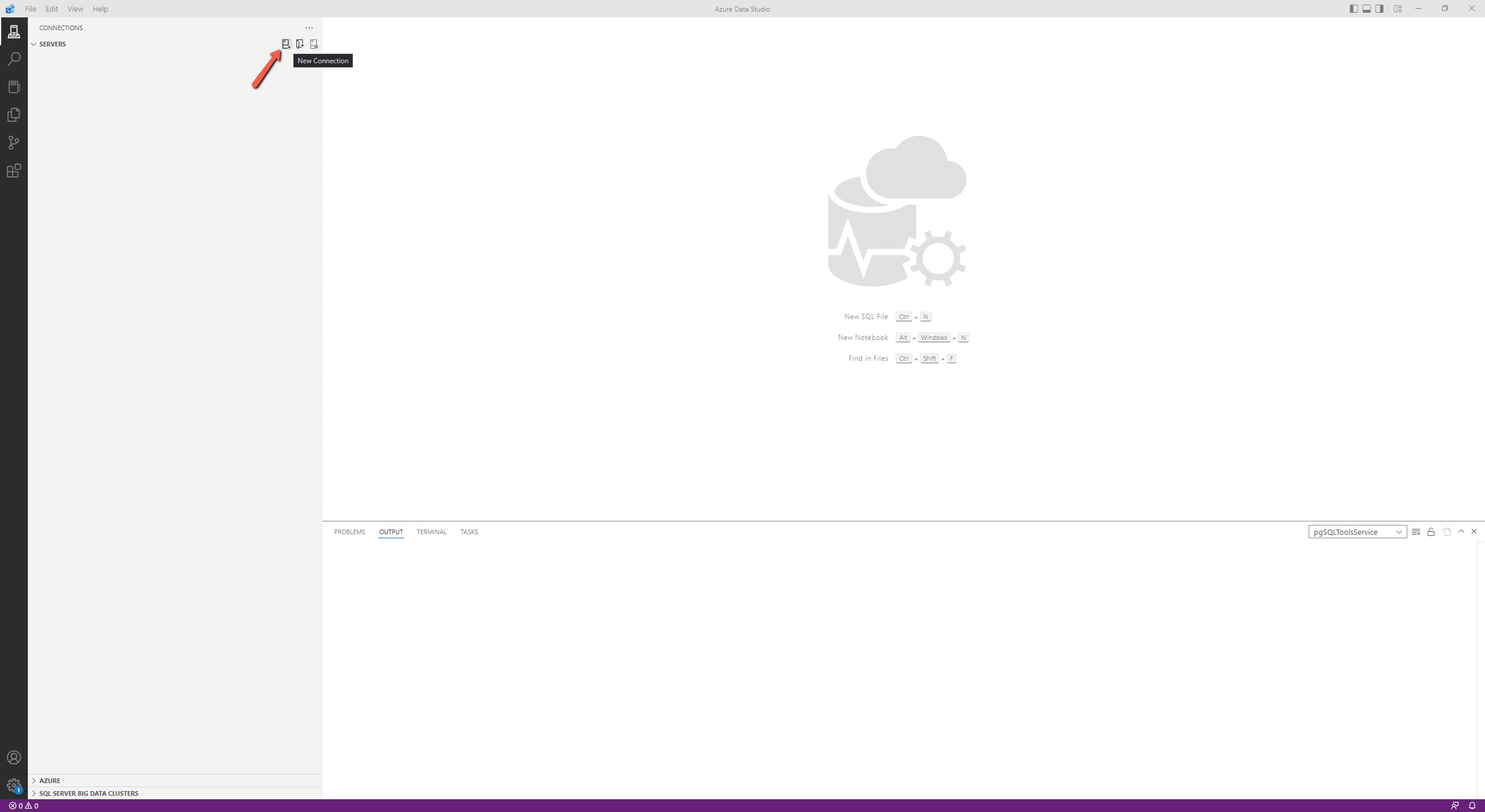1485x812 pixels.
Task: Click the New Server Group icon
Action: point(300,44)
